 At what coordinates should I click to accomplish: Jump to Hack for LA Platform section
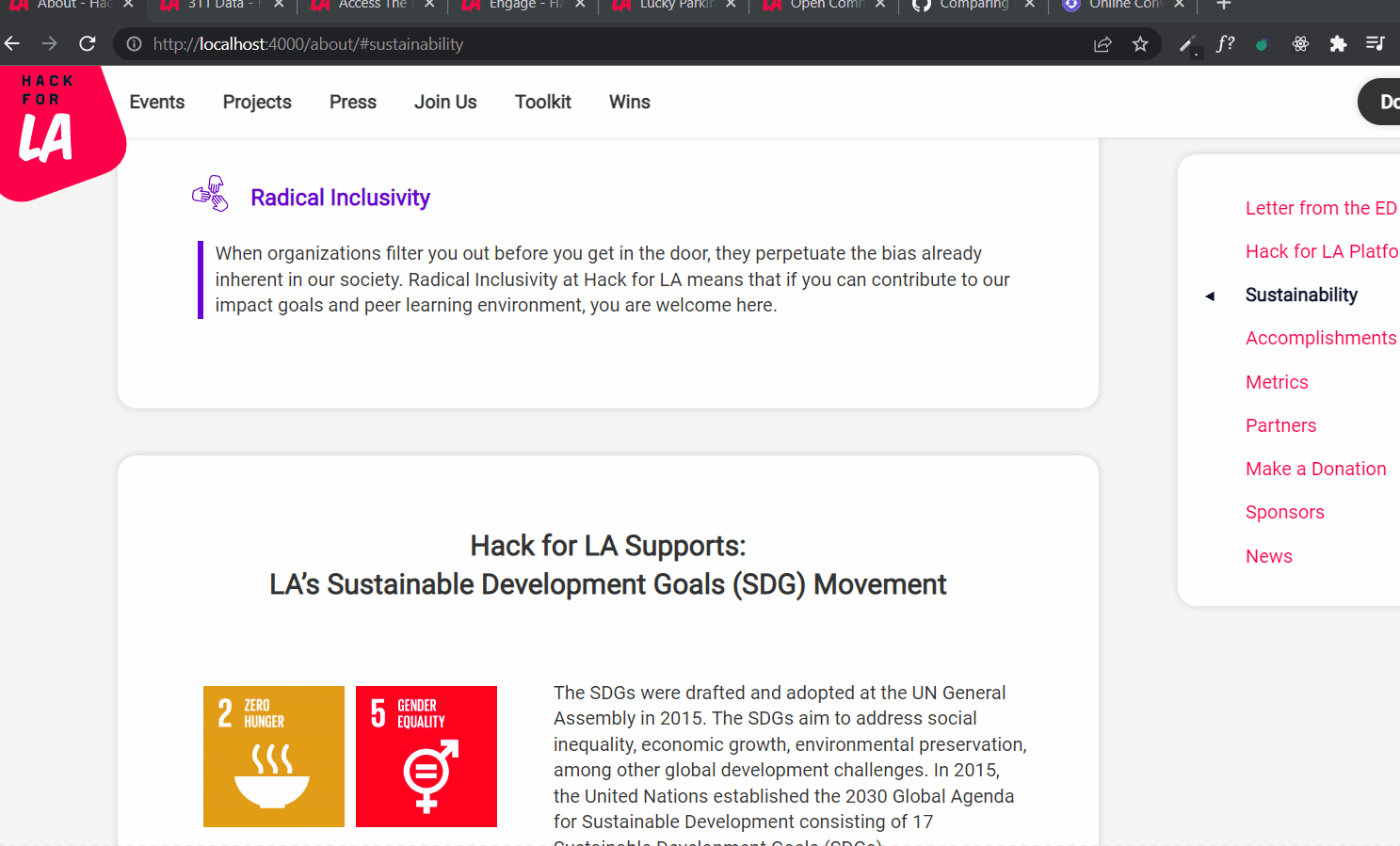[1322, 251]
